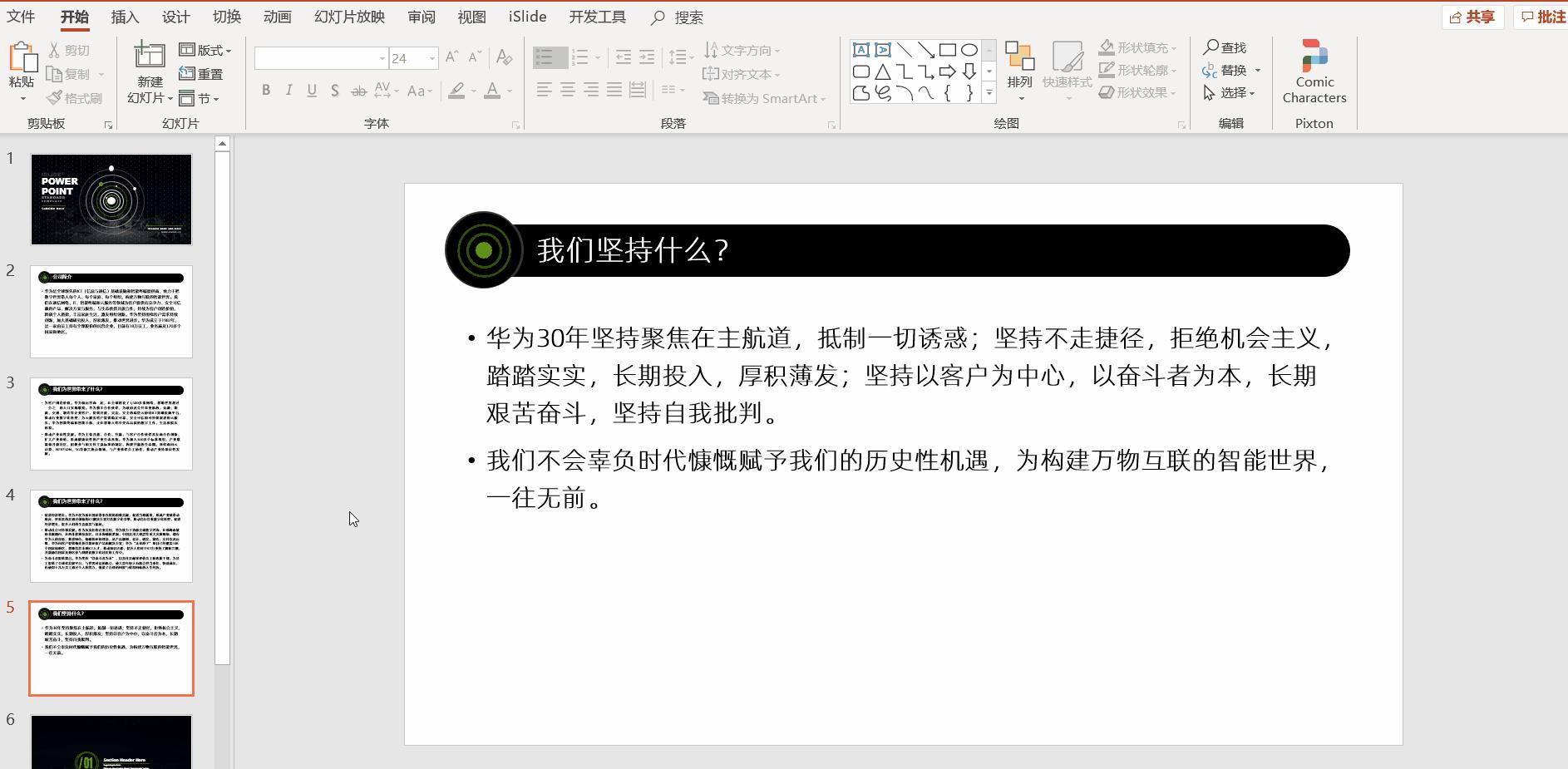This screenshot has width=1568, height=769.
Task: Click the Copy (复制) icon
Action: [54, 74]
